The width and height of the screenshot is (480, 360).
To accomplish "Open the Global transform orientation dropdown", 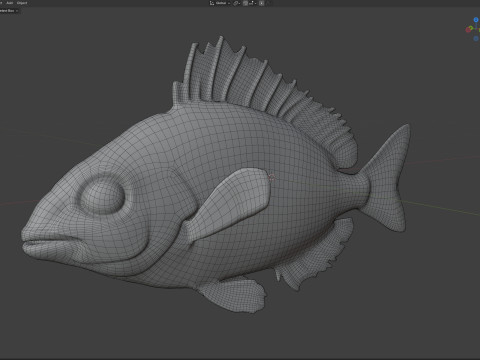I will point(223,3).
